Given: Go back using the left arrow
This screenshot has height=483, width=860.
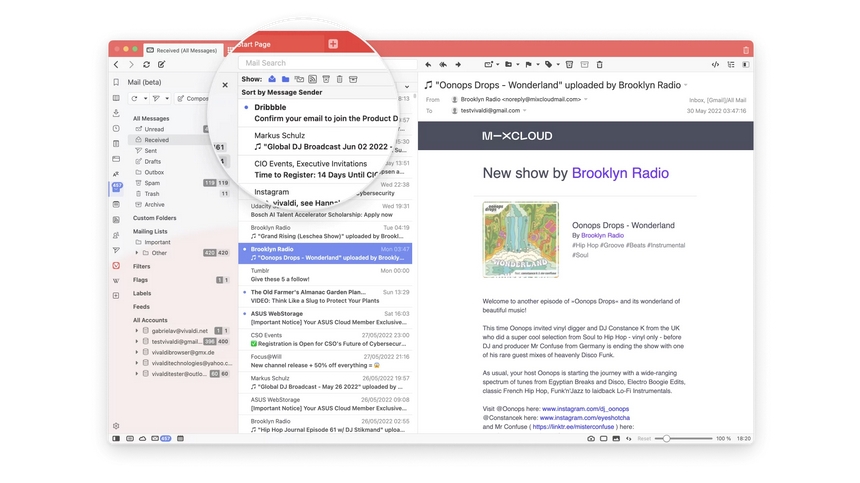Looking at the screenshot, I should (x=116, y=65).
